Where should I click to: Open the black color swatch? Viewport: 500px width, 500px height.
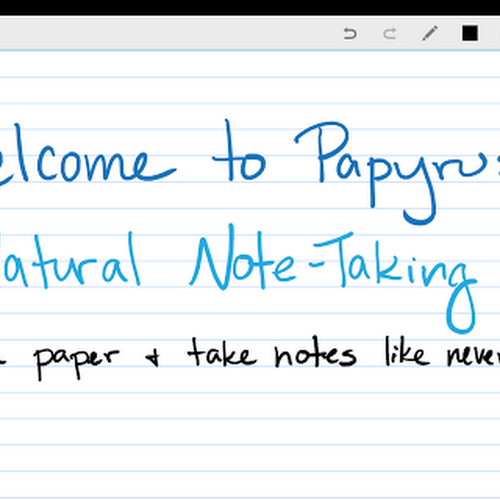pyautogui.click(x=470, y=33)
